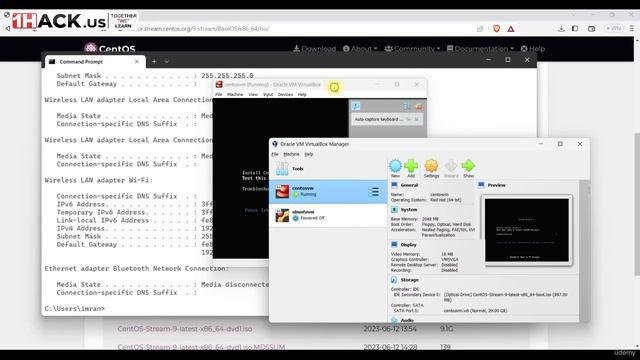Open Devices menu in running VM window

click(x=285, y=94)
